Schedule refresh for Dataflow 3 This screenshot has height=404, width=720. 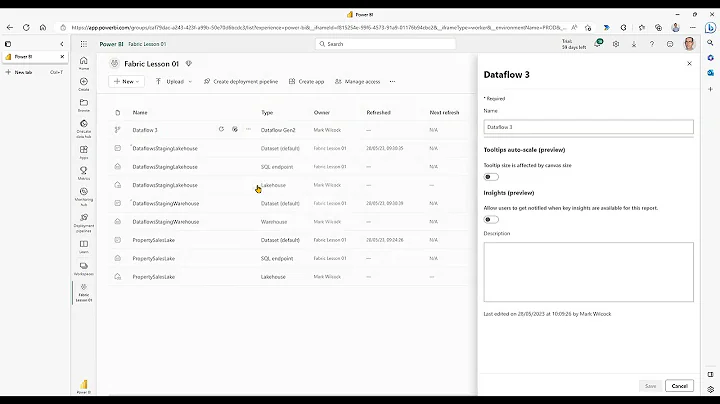tap(235, 129)
